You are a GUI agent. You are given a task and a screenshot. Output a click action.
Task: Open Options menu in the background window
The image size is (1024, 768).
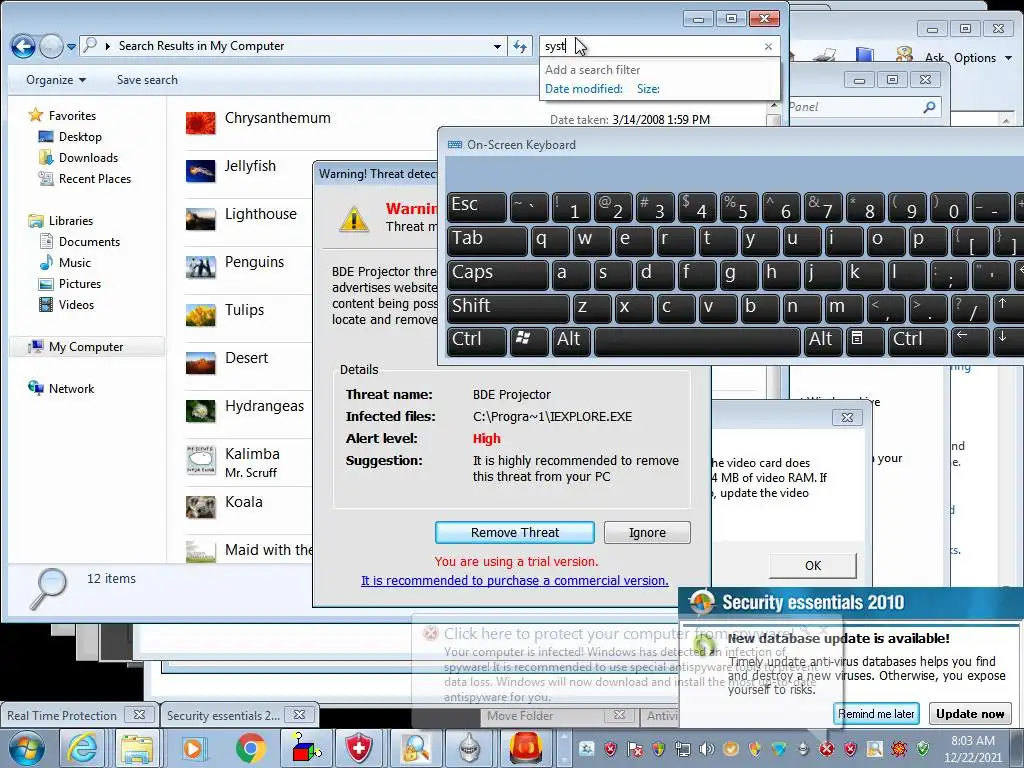[982, 57]
